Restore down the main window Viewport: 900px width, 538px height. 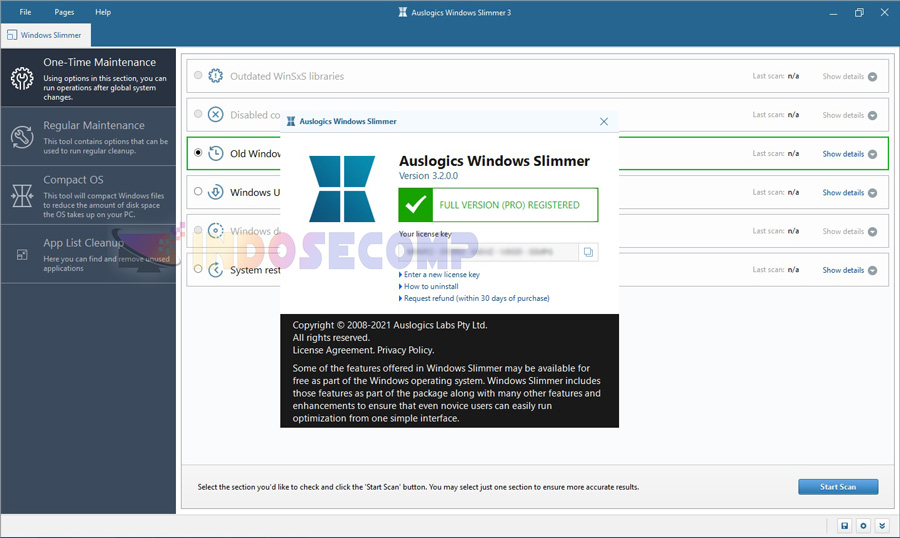point(859,12)
